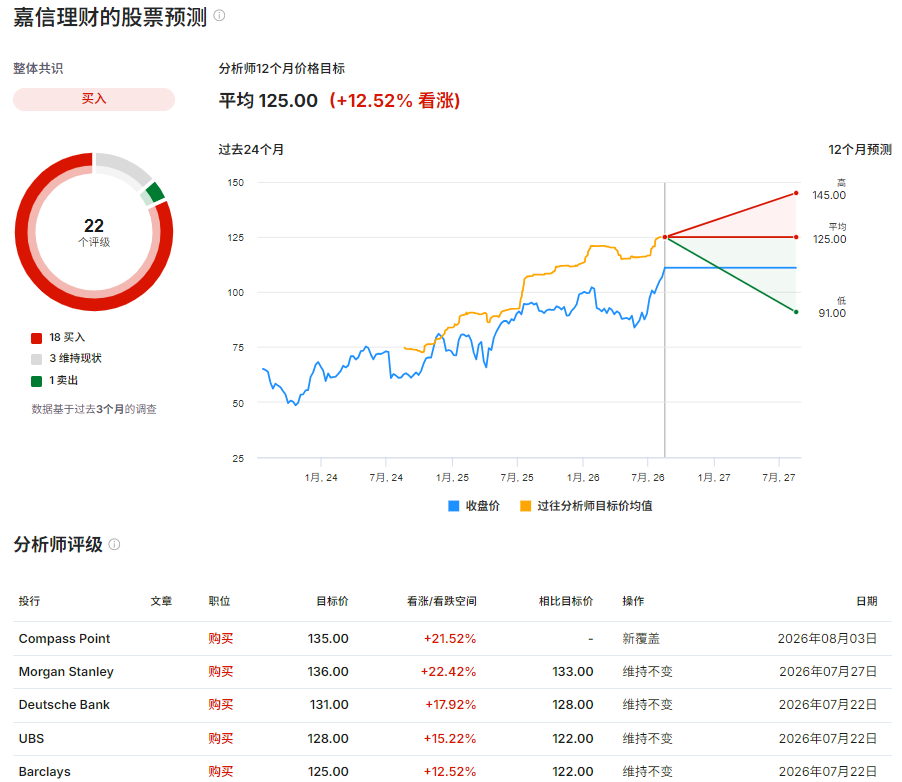Click date 2026年08月03日
Screen dimensions: 902x782
coord(827,639)
